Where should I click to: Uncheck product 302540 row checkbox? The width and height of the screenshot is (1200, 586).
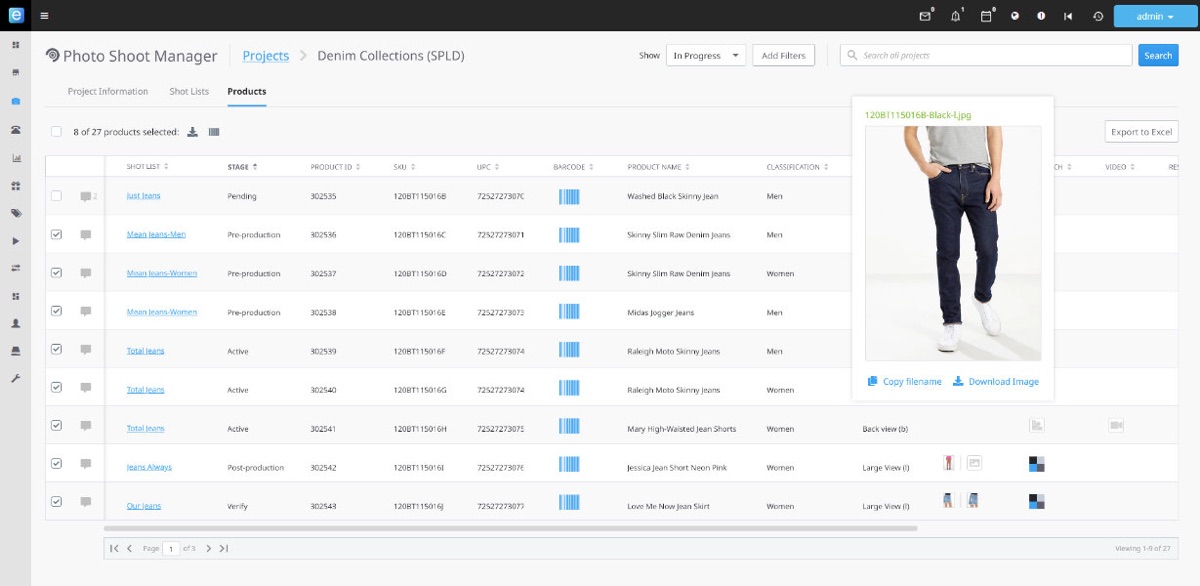[56, 389]
